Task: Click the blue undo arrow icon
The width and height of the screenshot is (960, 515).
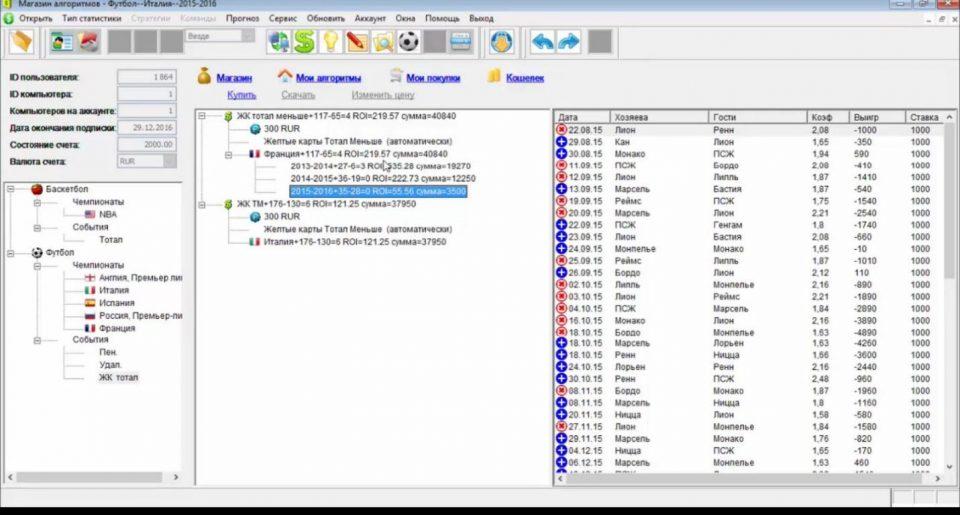Action: point(543,42)
